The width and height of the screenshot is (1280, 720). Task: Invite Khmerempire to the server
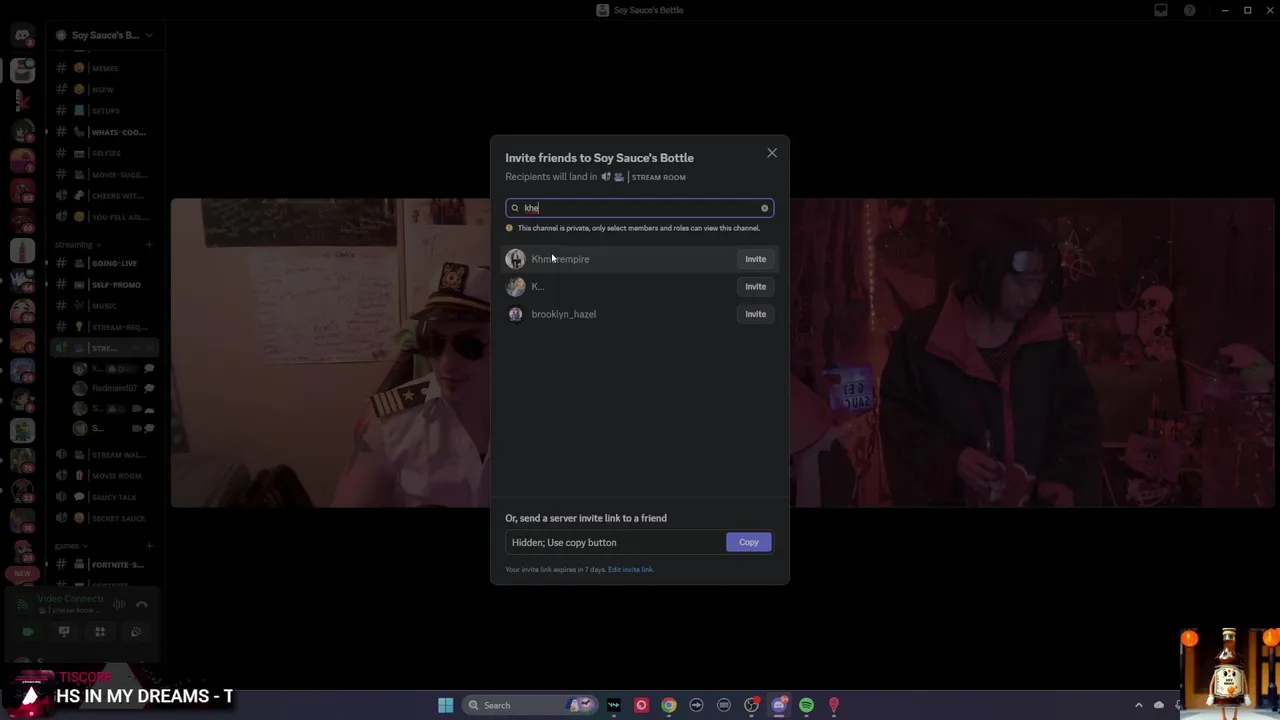point(755,259)
